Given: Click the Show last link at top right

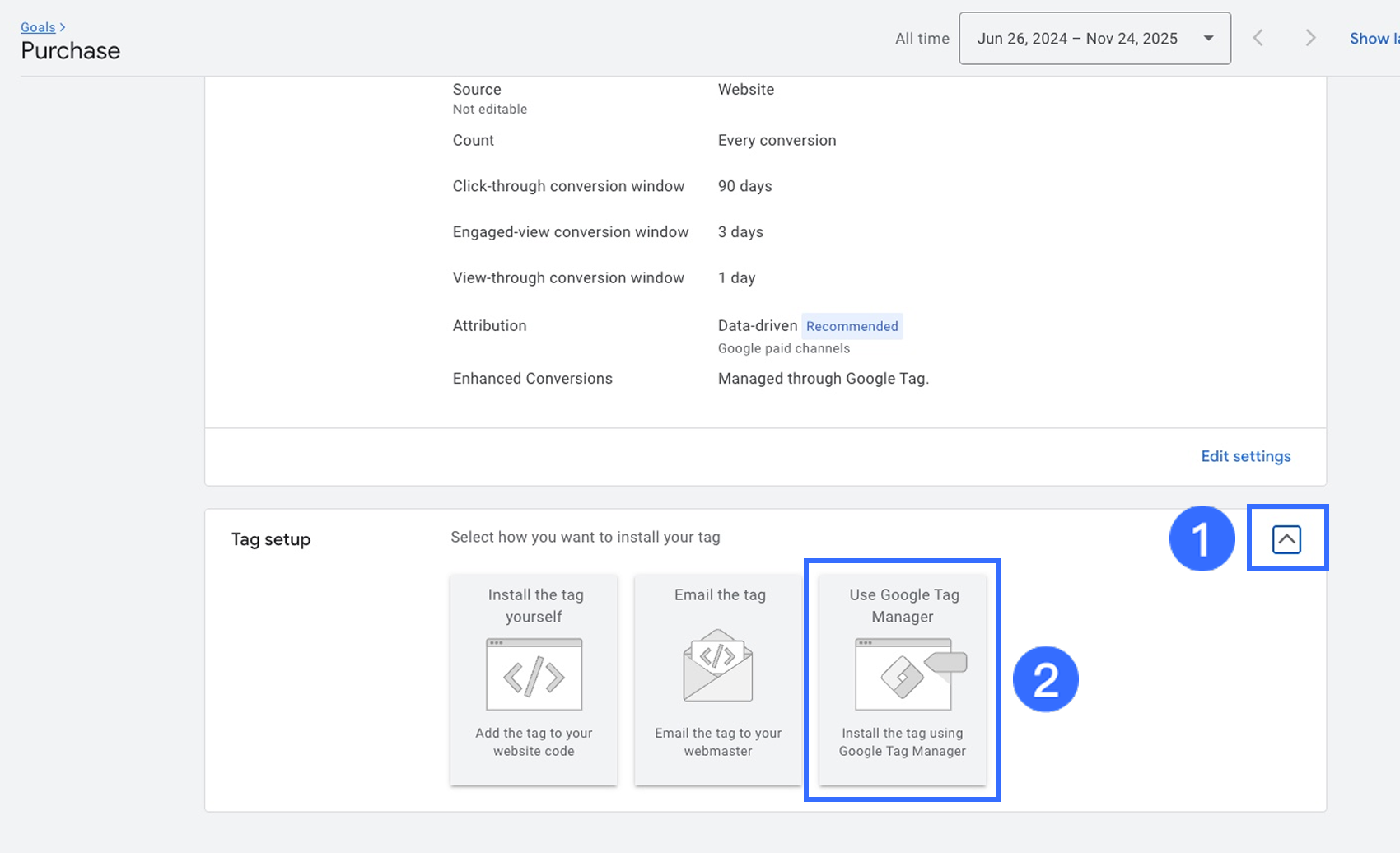Looking at the screenshot, I should (1373, 39).
